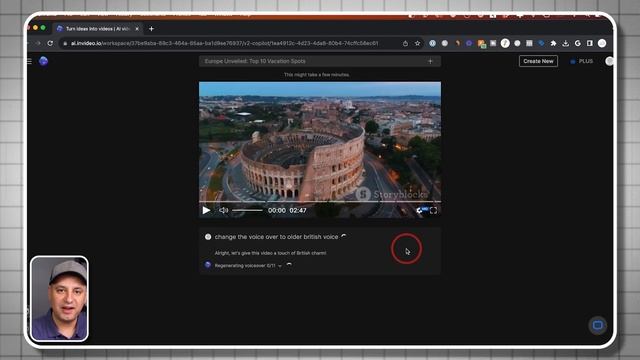Open the Chrome profile avatar
The height and width of the screenshot is (360, 640).
tap(602, 43)
